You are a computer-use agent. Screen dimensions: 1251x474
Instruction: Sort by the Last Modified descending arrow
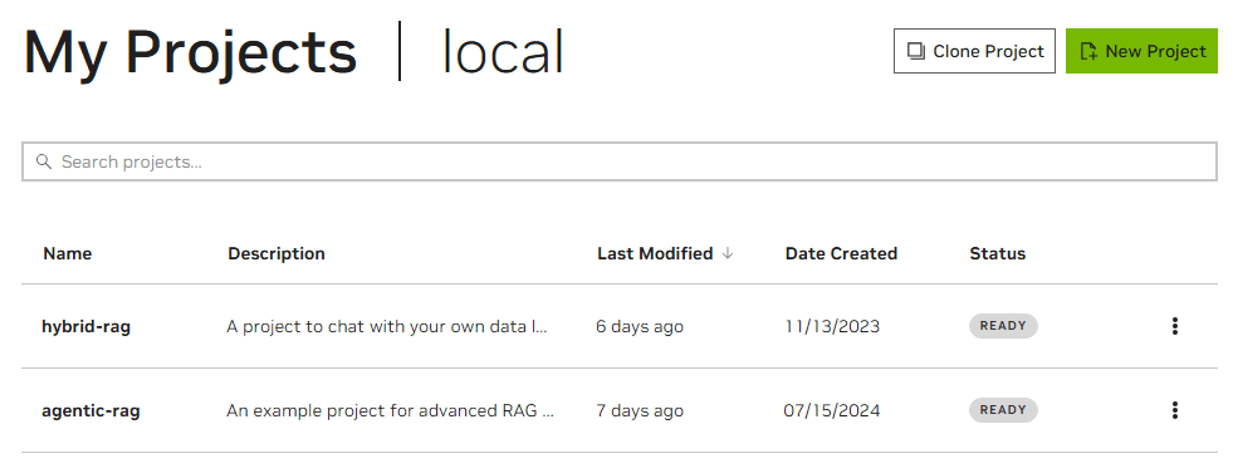pyautogui.click(x=727, y=254)
